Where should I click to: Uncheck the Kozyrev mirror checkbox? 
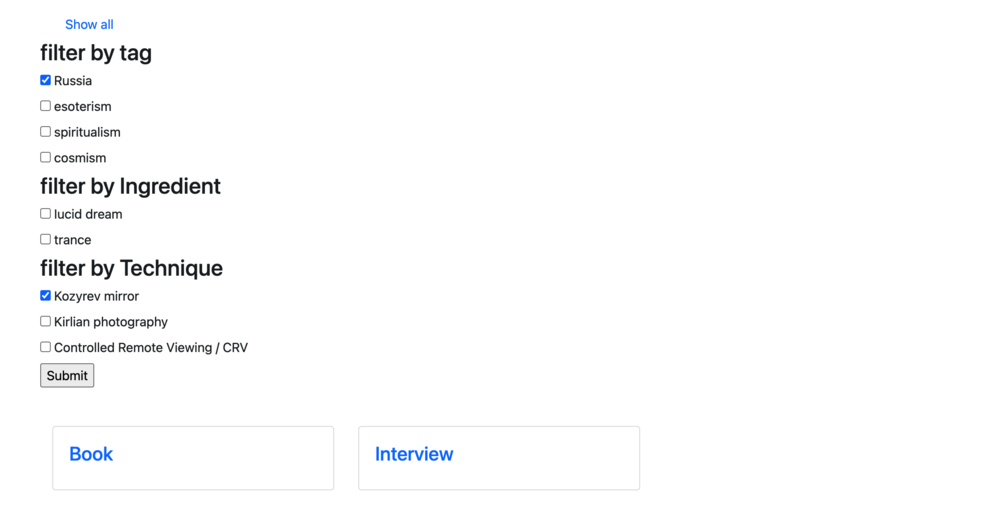(45, 296)
